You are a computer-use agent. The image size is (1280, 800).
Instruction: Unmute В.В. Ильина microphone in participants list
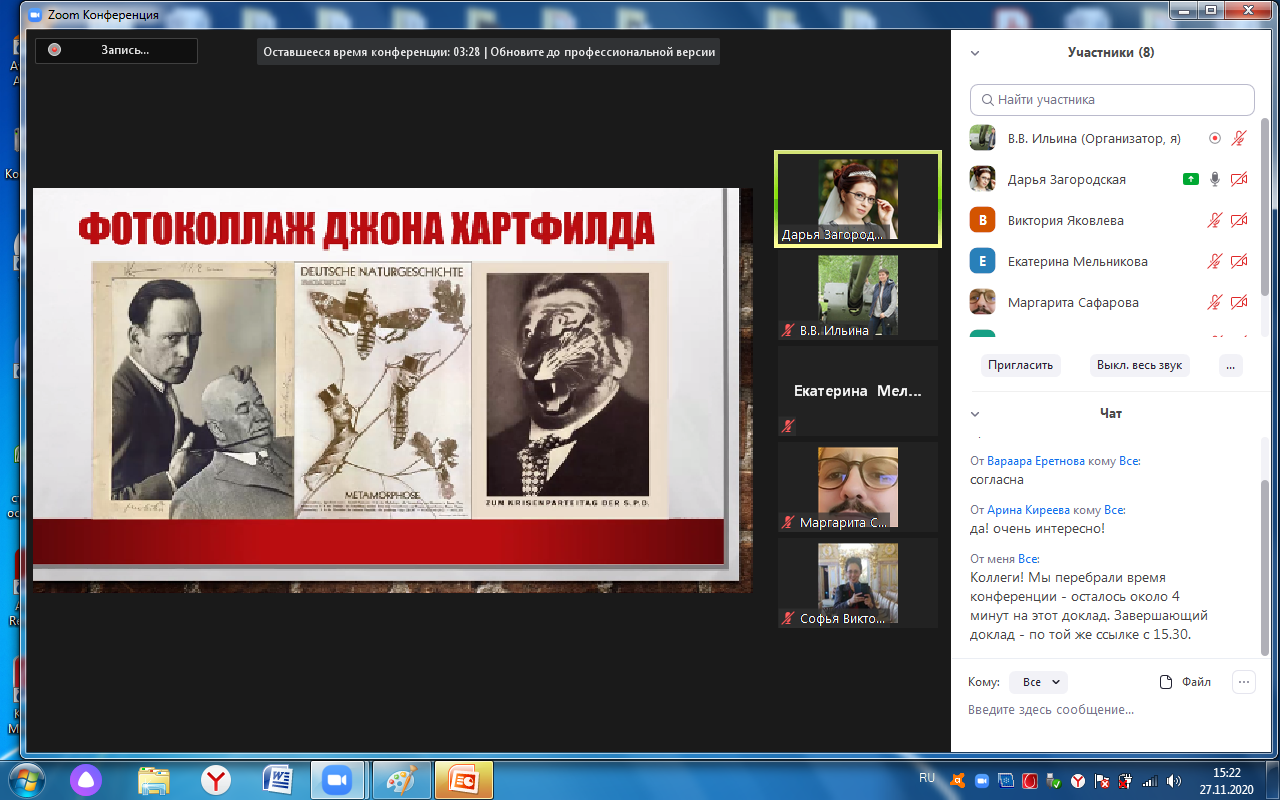(1239, 139)
